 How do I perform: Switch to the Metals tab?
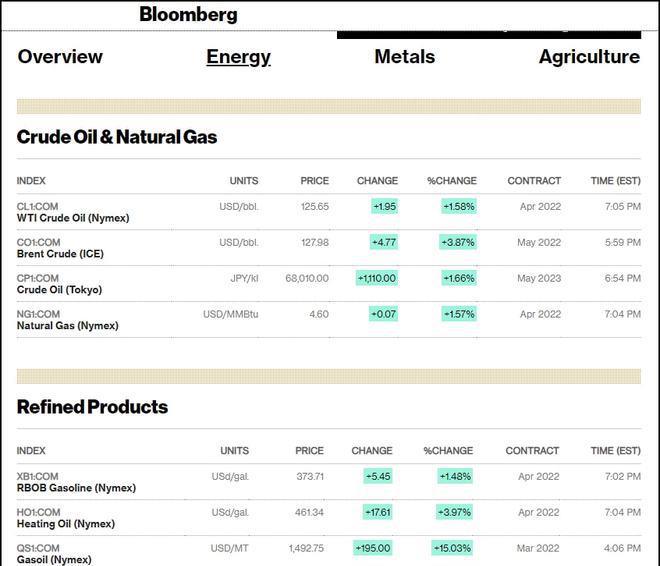pyautogui.click(x=405, y=56)
